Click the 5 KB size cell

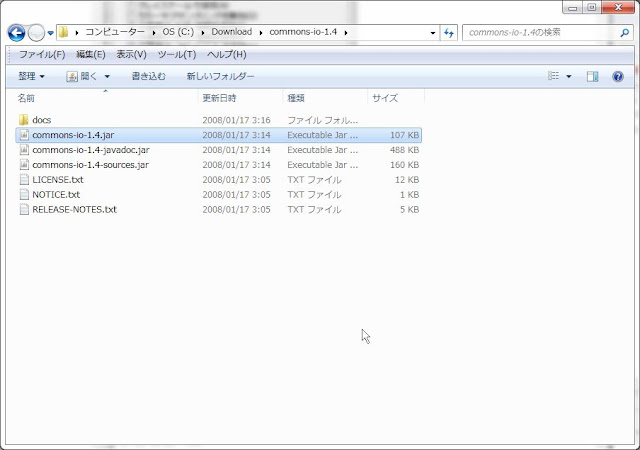pyautogui.click(x=409, y=209)
